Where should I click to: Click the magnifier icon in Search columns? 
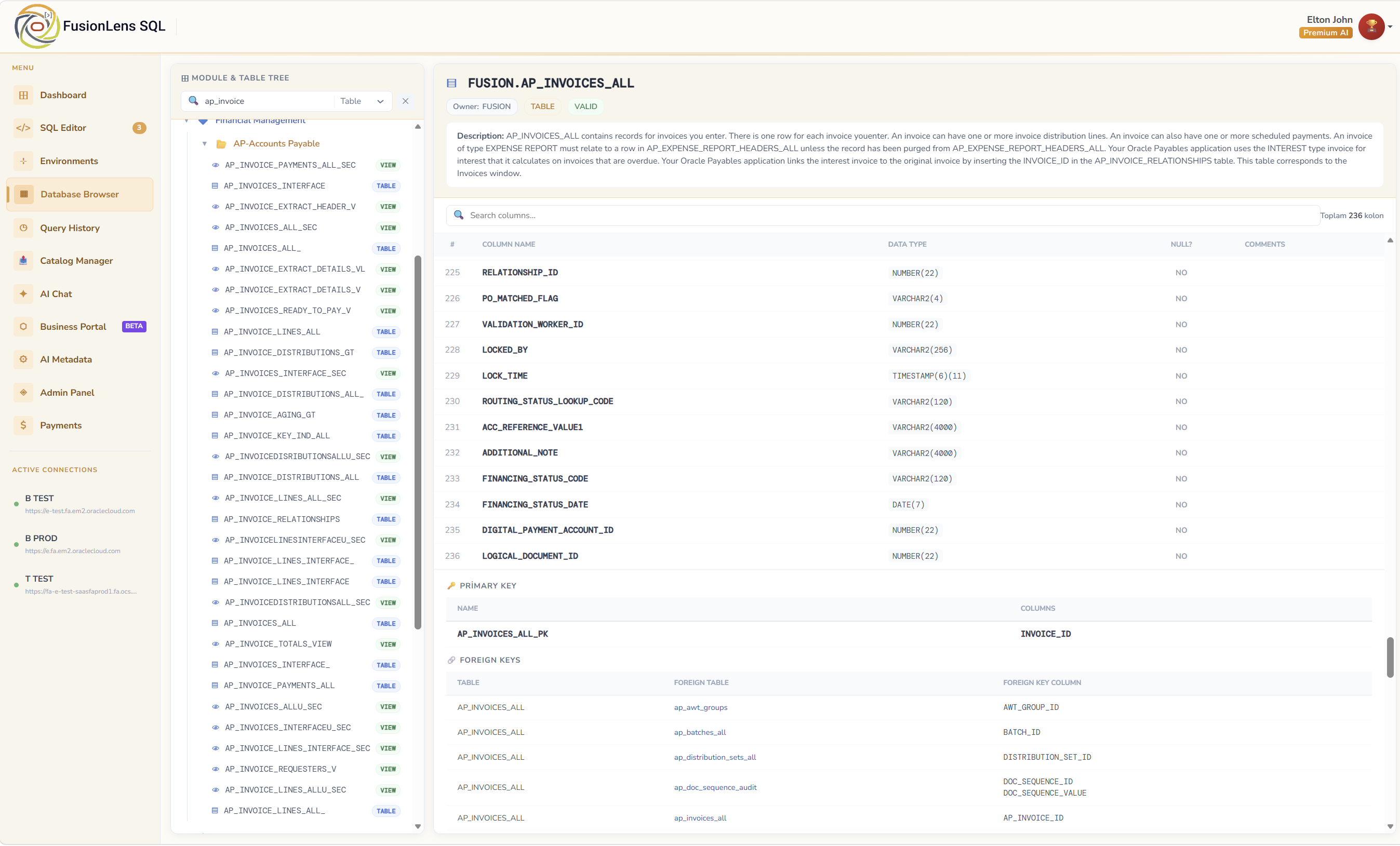[x=459, y=216]
